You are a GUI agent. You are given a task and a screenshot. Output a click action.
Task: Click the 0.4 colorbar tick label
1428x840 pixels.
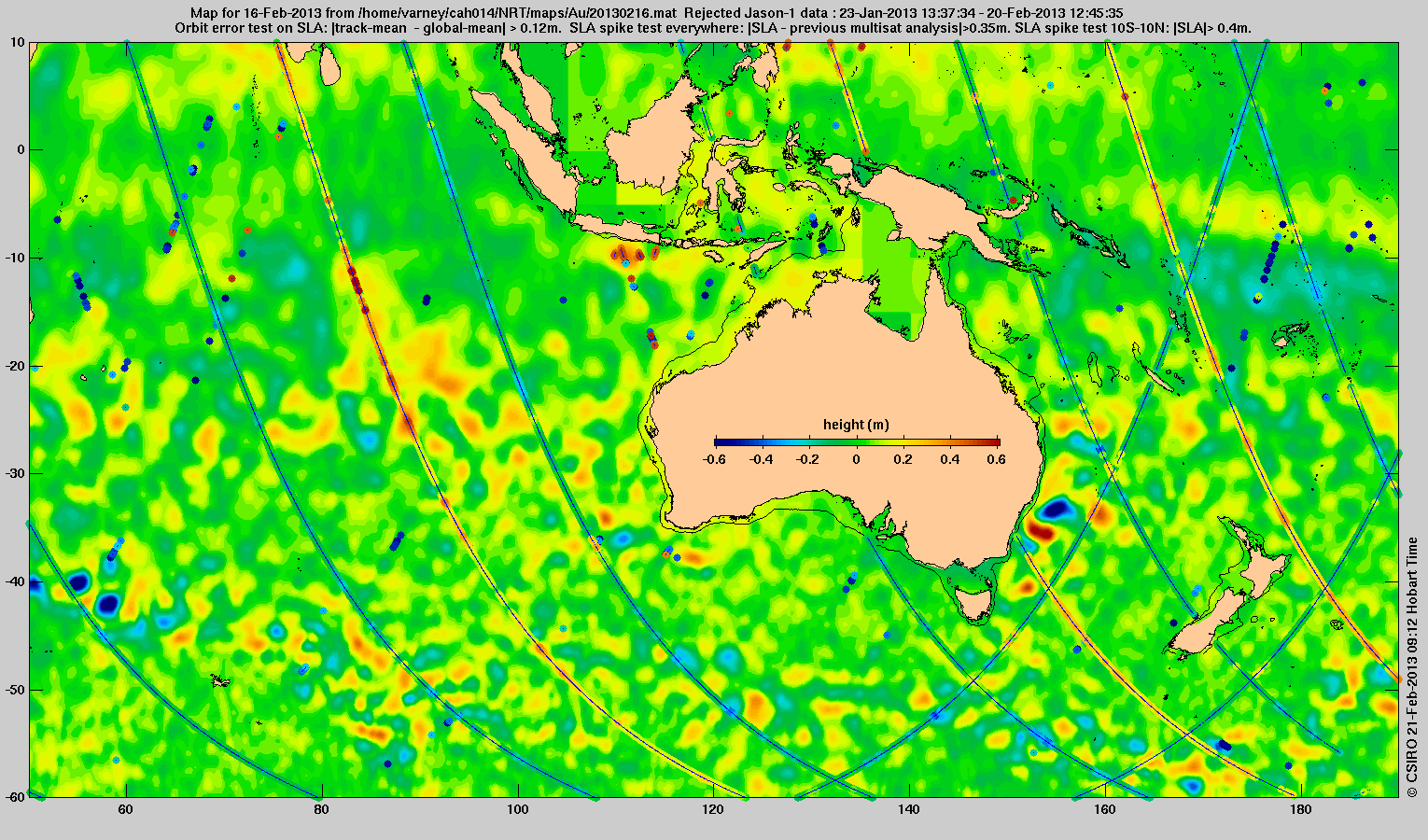tap(952, 459)
